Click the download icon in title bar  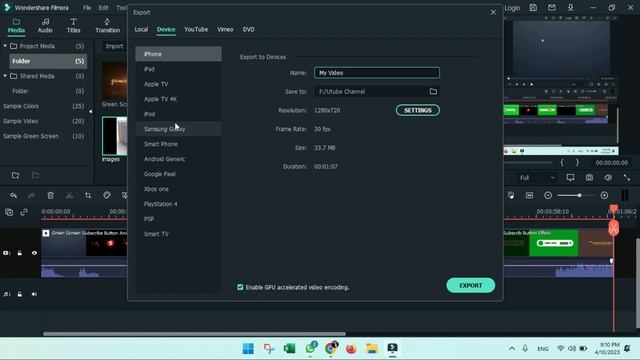tap(571, 7)
